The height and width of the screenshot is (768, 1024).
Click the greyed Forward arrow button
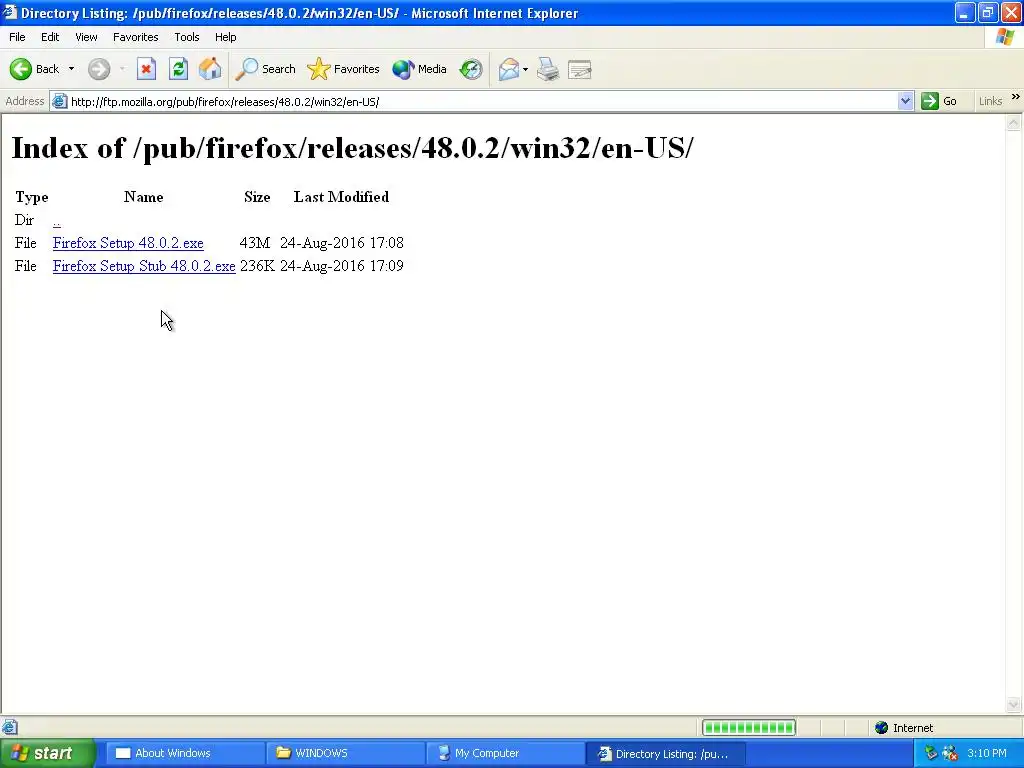(99, 69)
